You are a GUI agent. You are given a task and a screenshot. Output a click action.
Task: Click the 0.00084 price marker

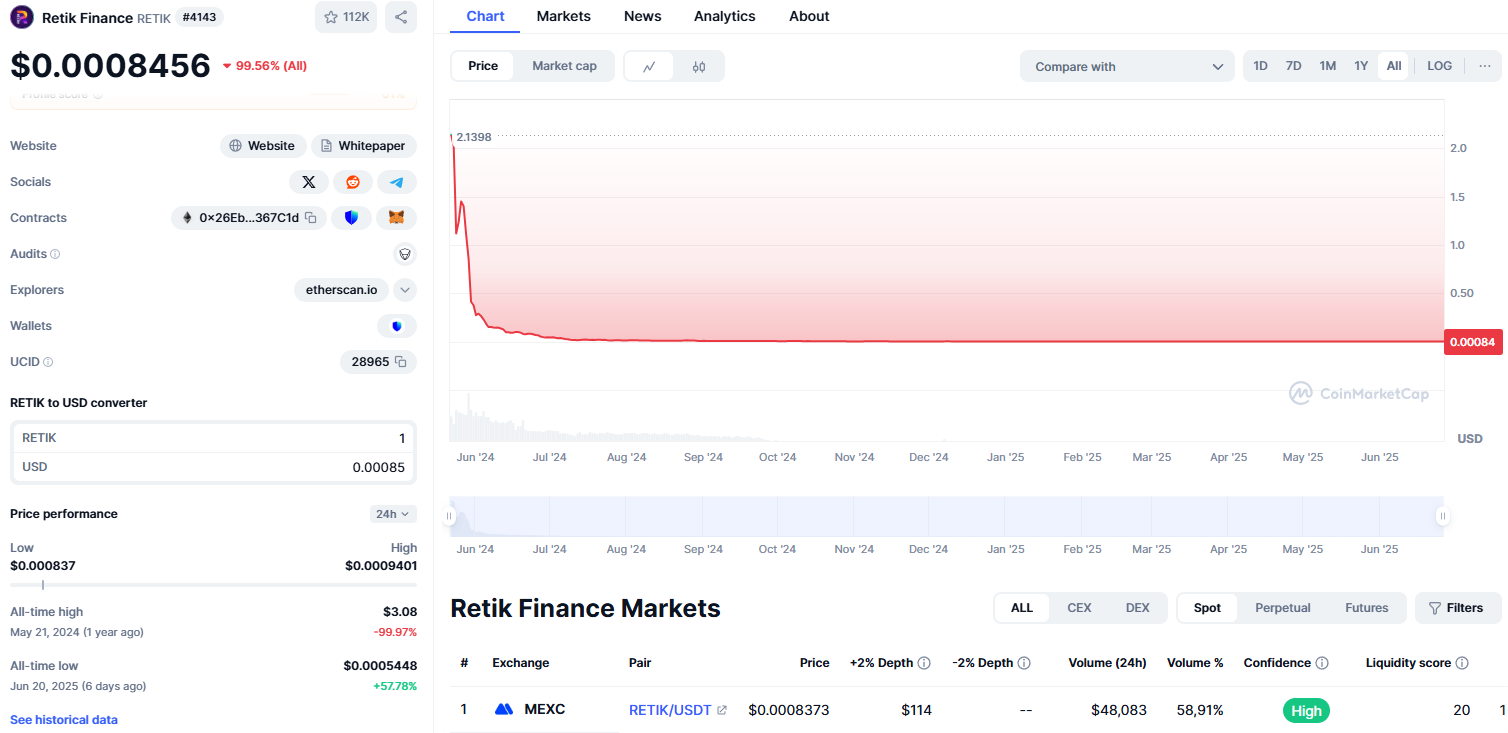click(1473, 342)
